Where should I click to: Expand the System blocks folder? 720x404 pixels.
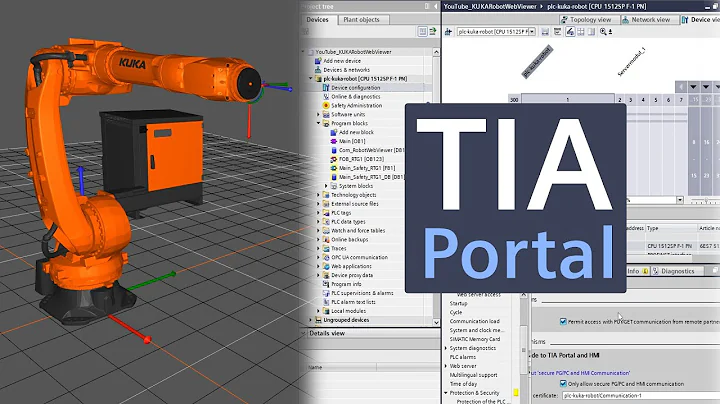click(x=326, y=186)
